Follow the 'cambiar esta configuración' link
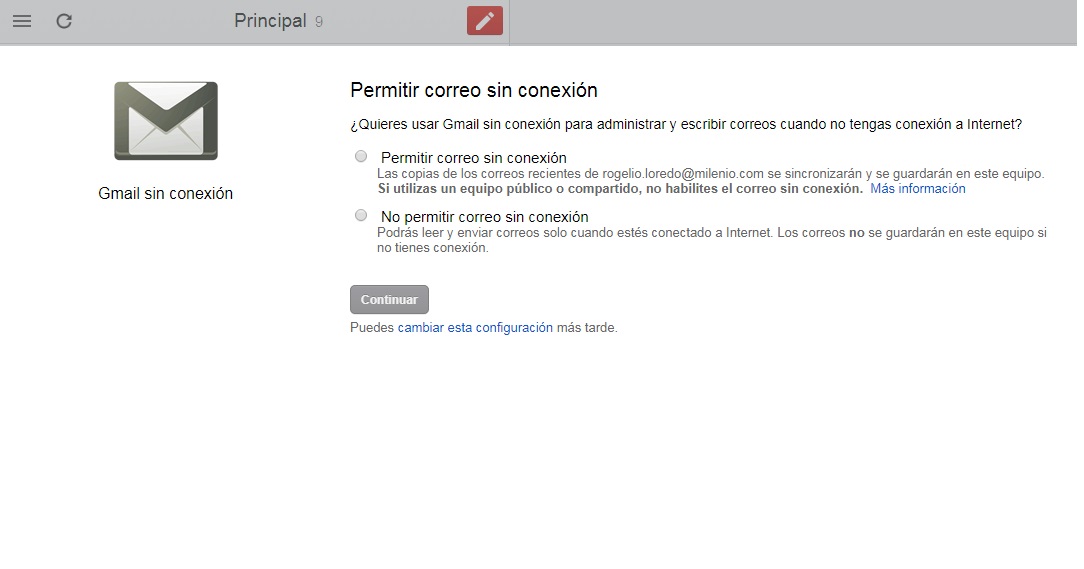This screenshot has height=569, width=1084. tap(475, 327)
